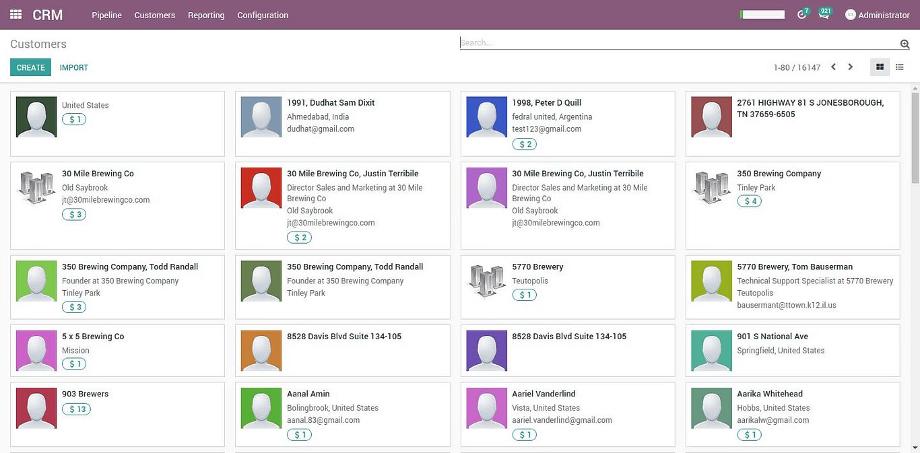Click the 30 Mile Brewing Co building icon
Screen dimensions: 920x453
click(36, 188)
